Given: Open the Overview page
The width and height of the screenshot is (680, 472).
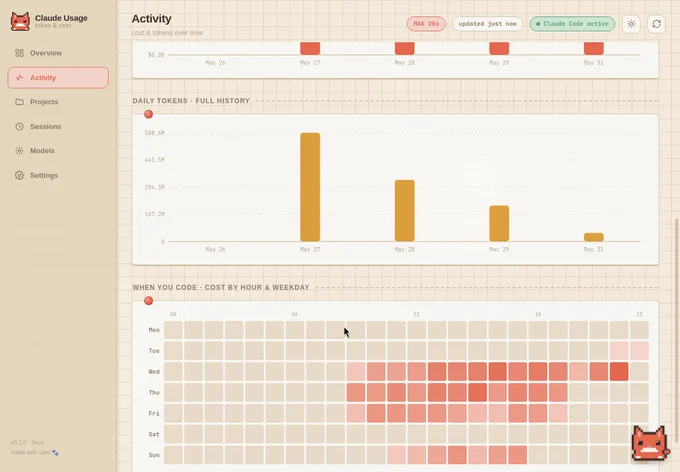Looking at the screenshot, I should [x=58, y=53].
